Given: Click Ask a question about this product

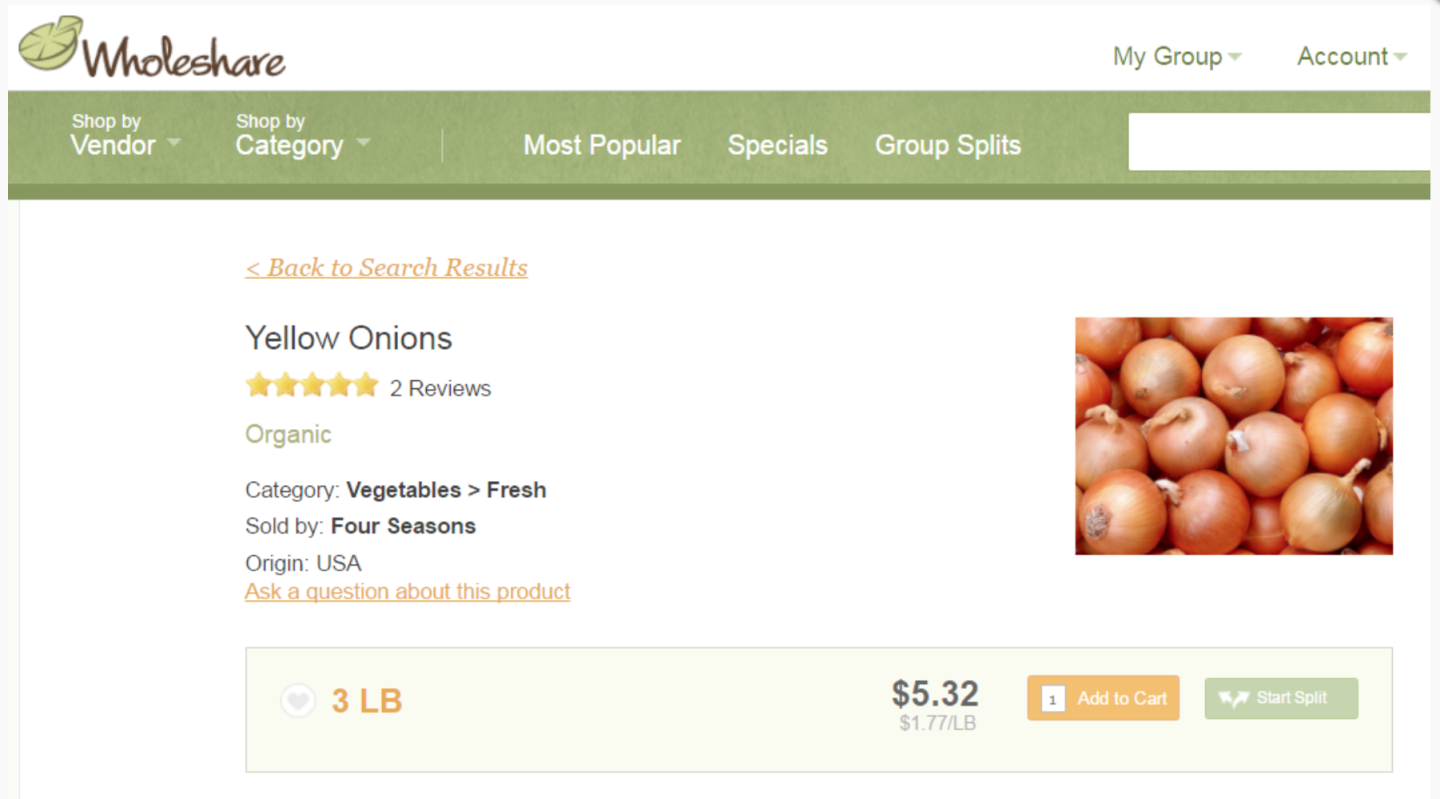Looking at the screenshot, I should click(x=407, y=592).
